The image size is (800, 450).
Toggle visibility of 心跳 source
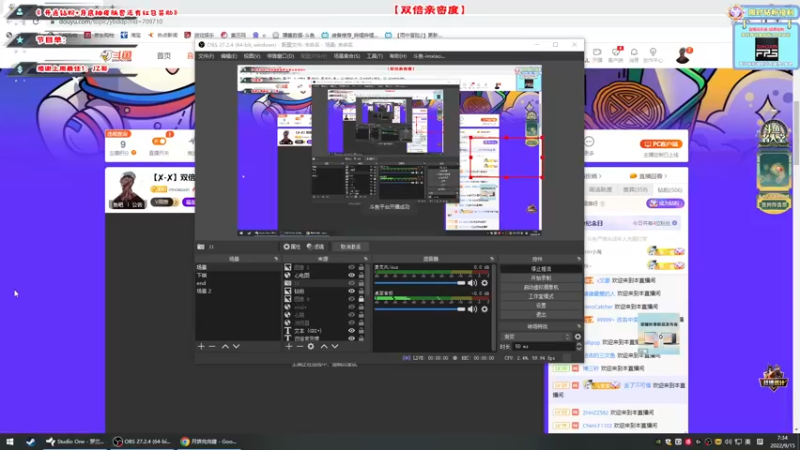[351, 315]
